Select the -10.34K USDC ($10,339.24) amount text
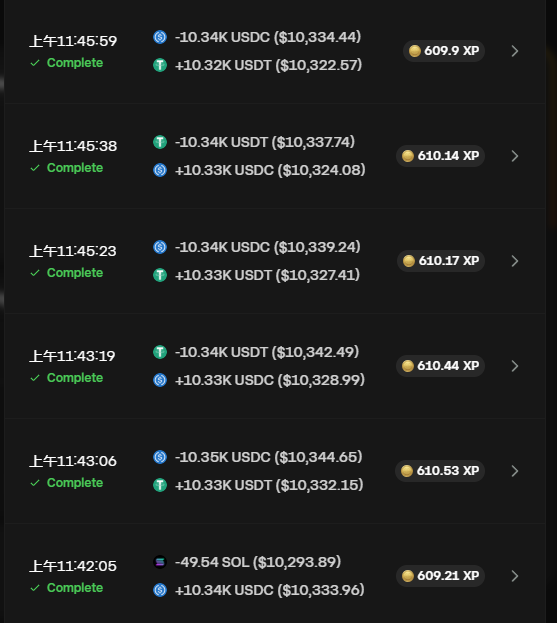The width and height of the screenshot is (557, 623). [x=268, y=247]
